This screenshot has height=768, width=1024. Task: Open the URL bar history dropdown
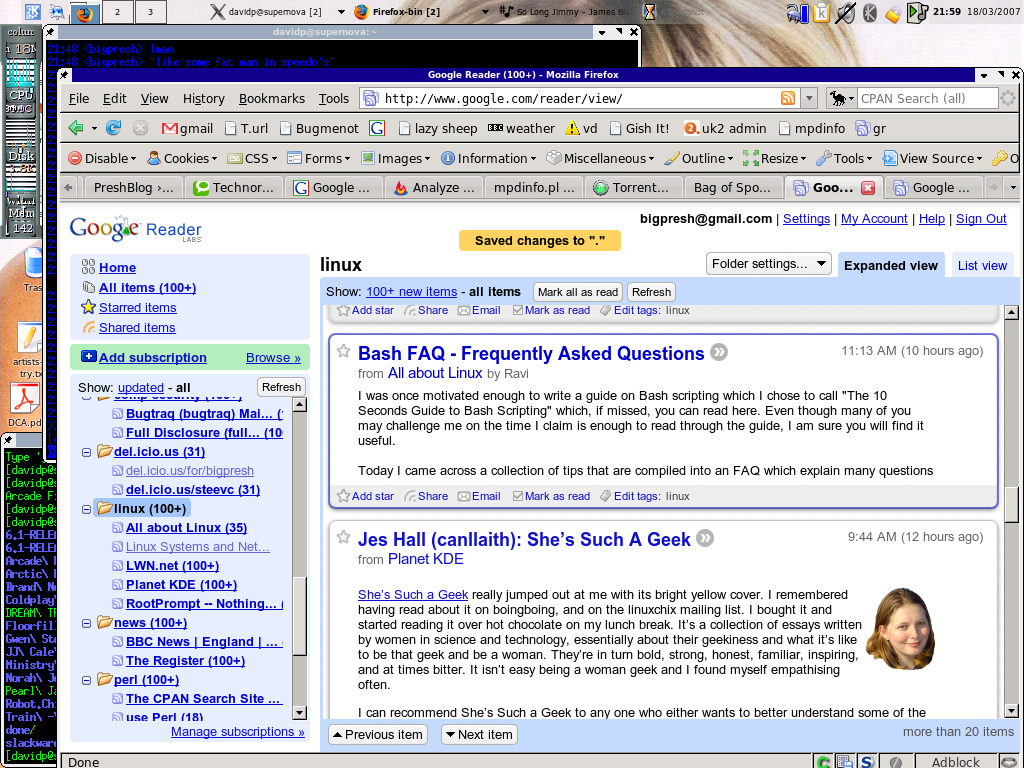click(809, 99)
